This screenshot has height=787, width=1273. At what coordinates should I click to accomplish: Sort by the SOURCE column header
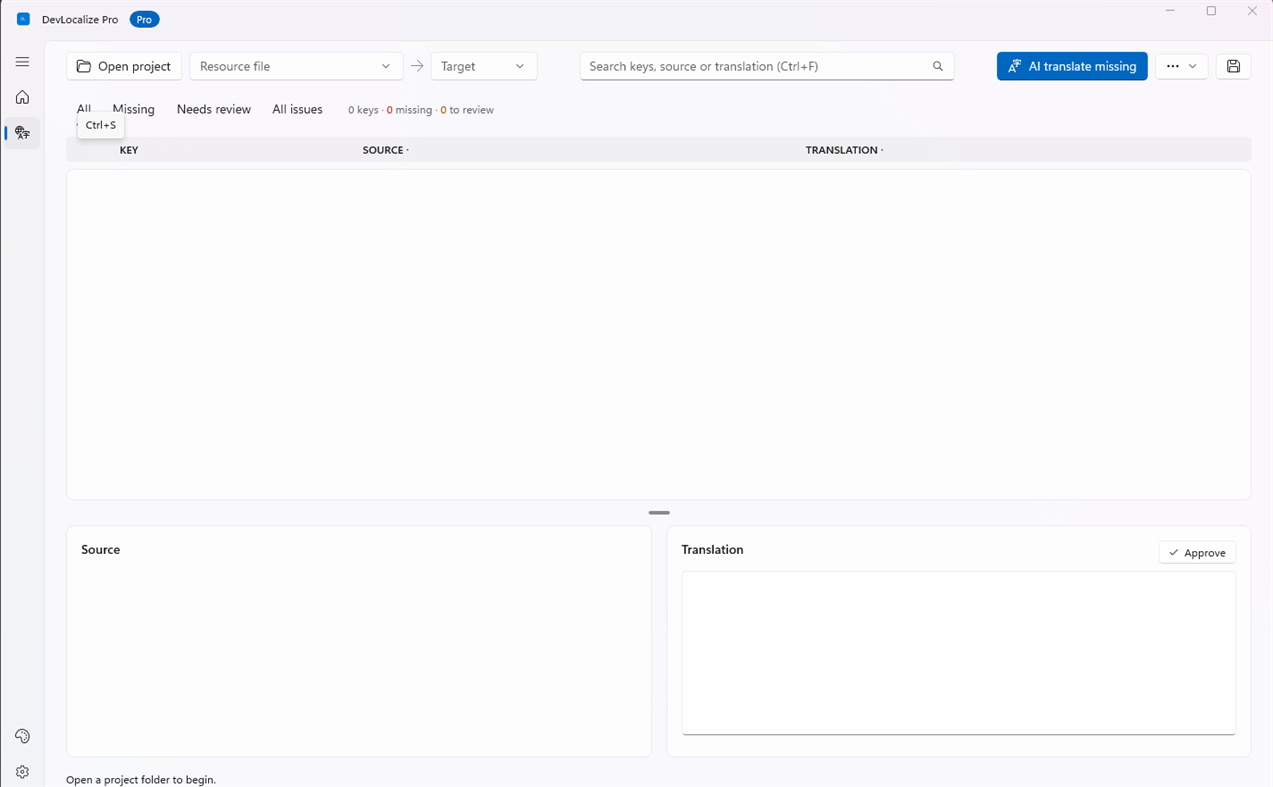coord(385,150)
